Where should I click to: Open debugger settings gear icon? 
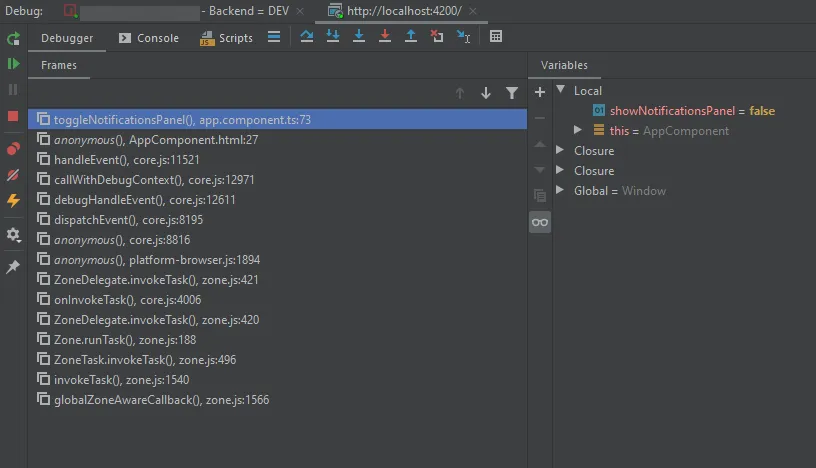click(x=13, y=235)
